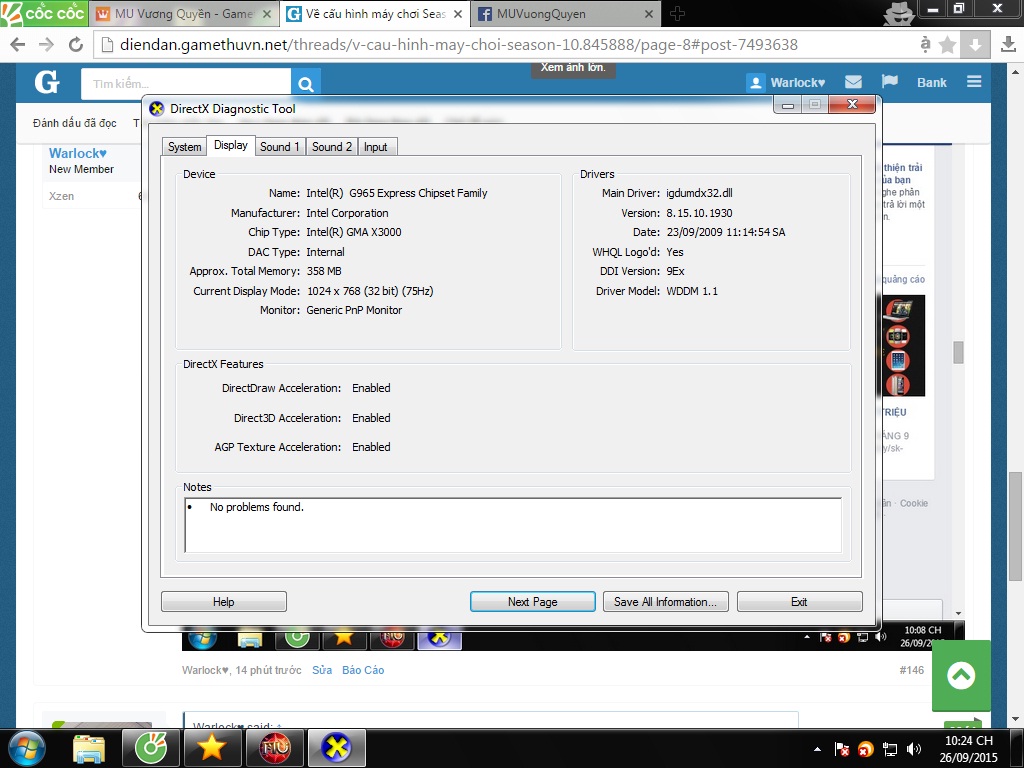Open the inbox envelope icon
The image size is (1024, 768).
(x=853, y=82)
